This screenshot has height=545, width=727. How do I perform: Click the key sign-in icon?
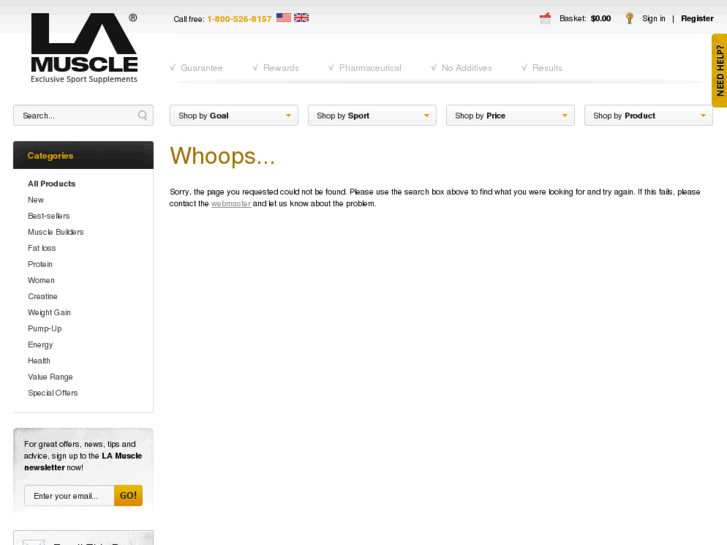629,18
